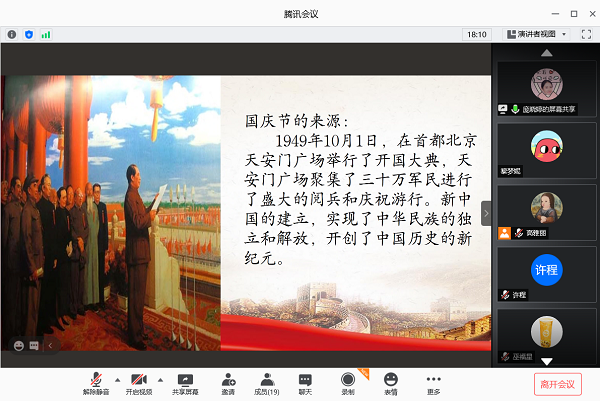600x401 pixels.
Task: Open more options (更多)
Action: tap(434, 383)
